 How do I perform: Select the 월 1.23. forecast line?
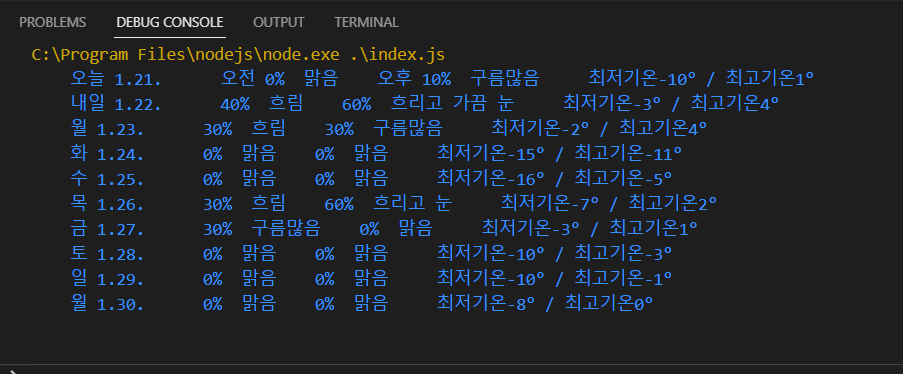click(388, 129)
